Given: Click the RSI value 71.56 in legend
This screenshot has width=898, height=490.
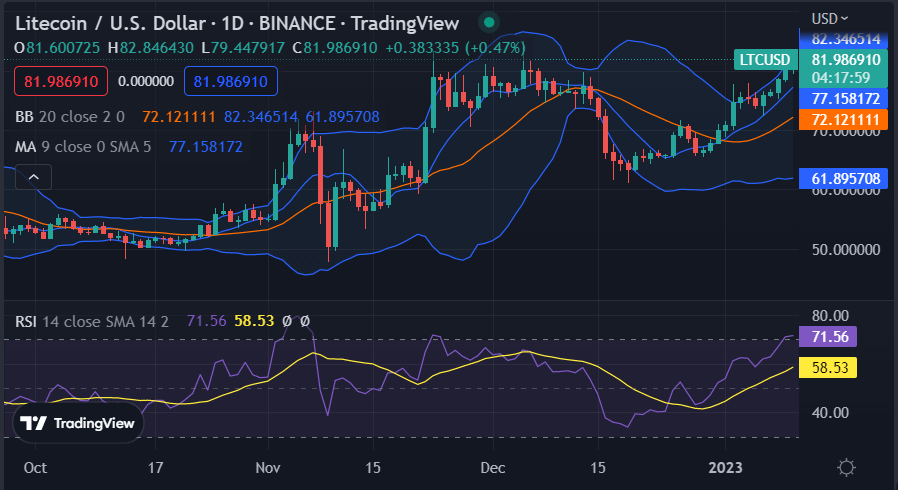Looking at the screenshot, I should pyautogui.click(x=206, y=321).
